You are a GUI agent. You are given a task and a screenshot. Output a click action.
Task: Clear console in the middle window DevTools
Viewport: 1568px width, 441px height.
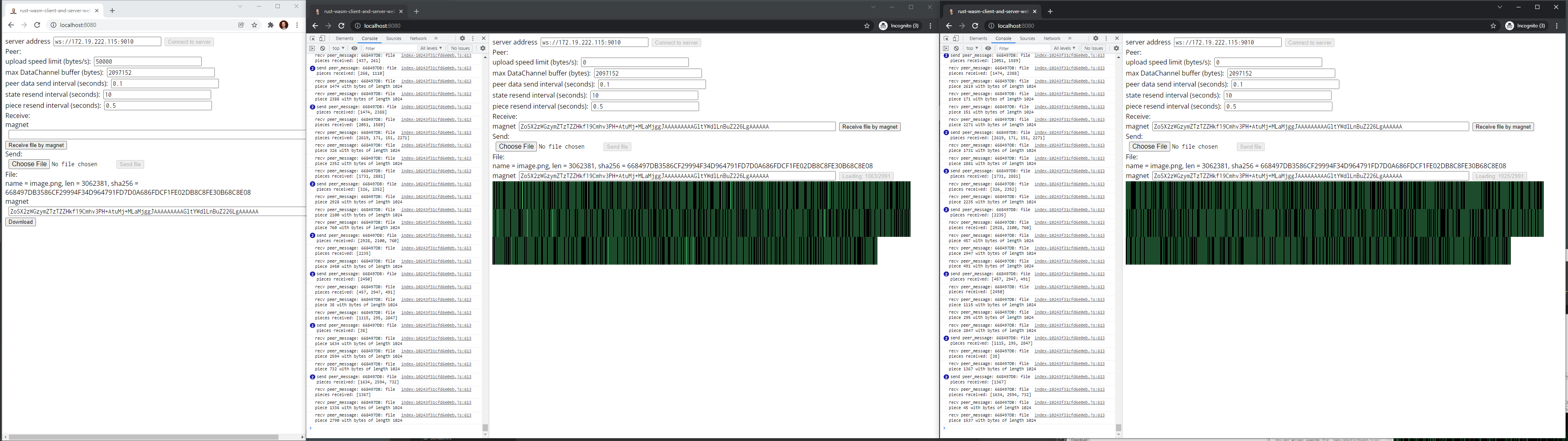point(323,48)
